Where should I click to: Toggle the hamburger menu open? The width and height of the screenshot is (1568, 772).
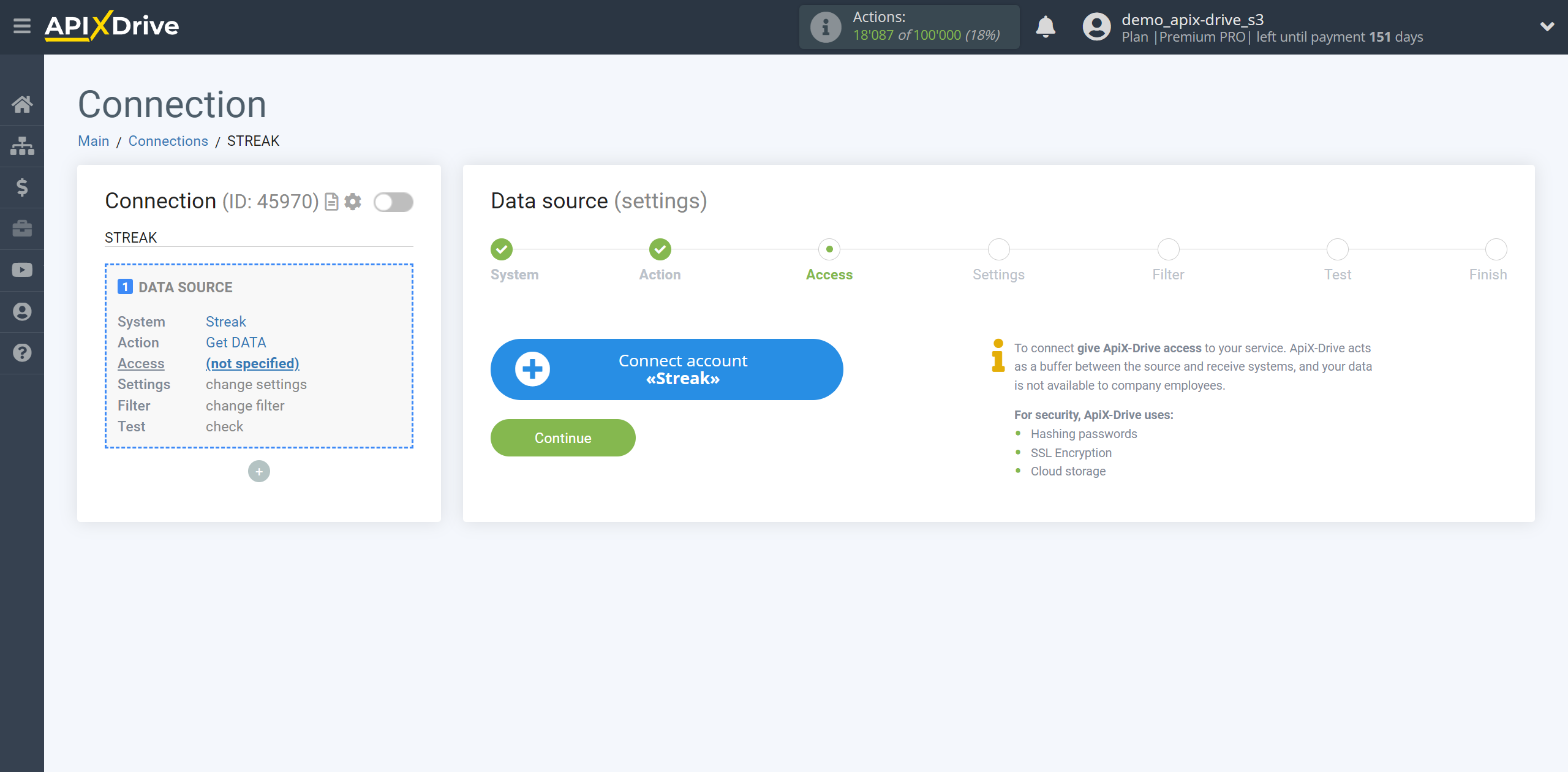(22, 27)
